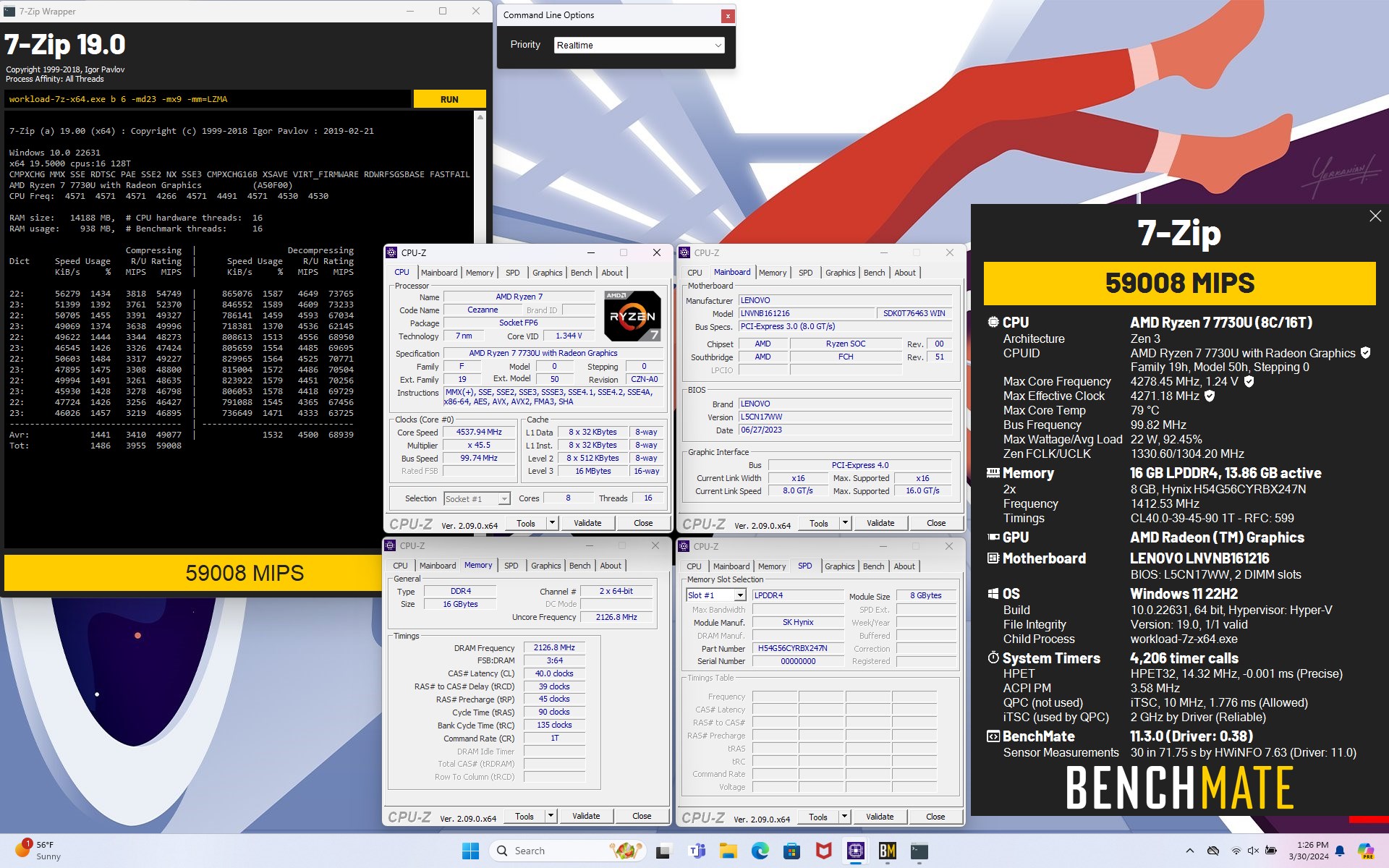Viewport: 1389px width, 868px height.
Task: Click Validate in the active CPU-Z window
Action: pyautogui.click(x=587, y=523)
